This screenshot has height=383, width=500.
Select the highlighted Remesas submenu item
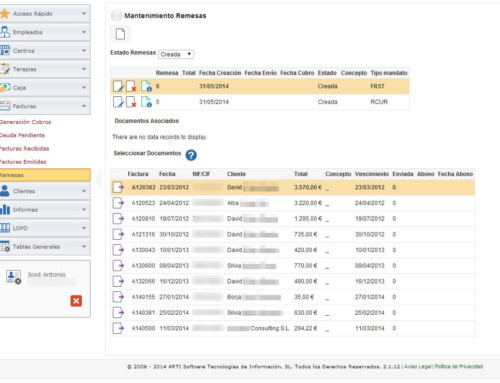point(45,175)
